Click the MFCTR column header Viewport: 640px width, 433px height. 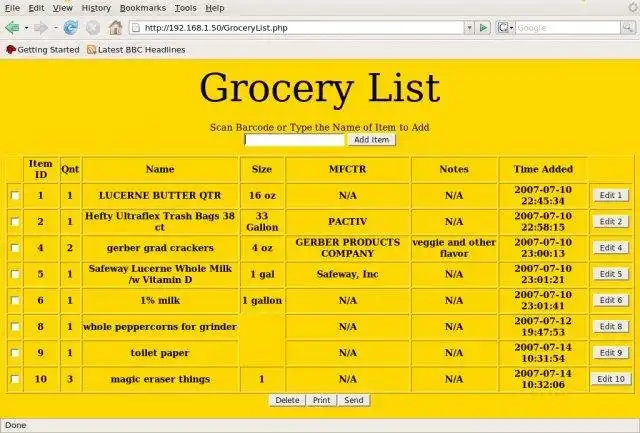point(348,169)
